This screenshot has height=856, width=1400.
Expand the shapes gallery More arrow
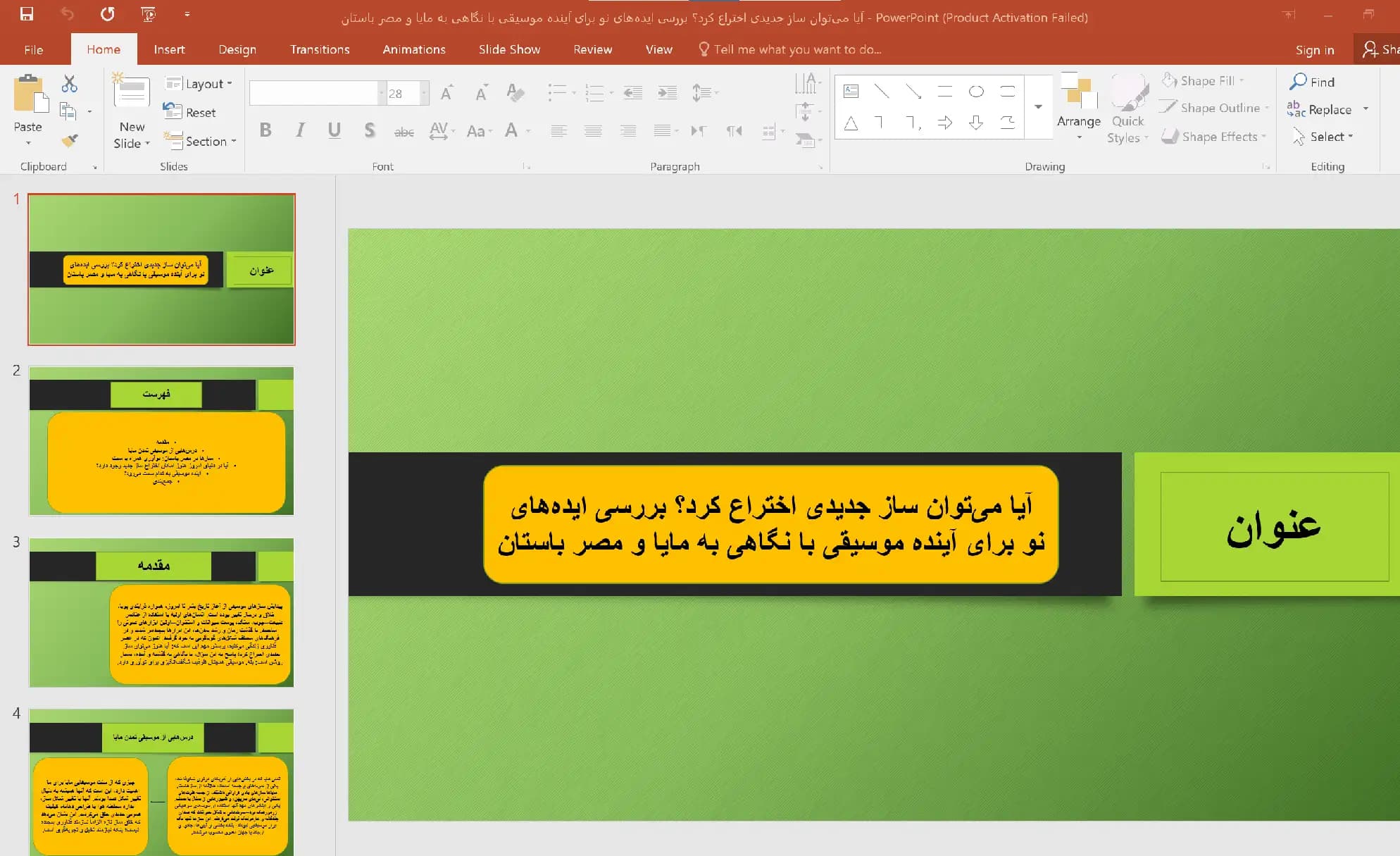point(1038,107)
